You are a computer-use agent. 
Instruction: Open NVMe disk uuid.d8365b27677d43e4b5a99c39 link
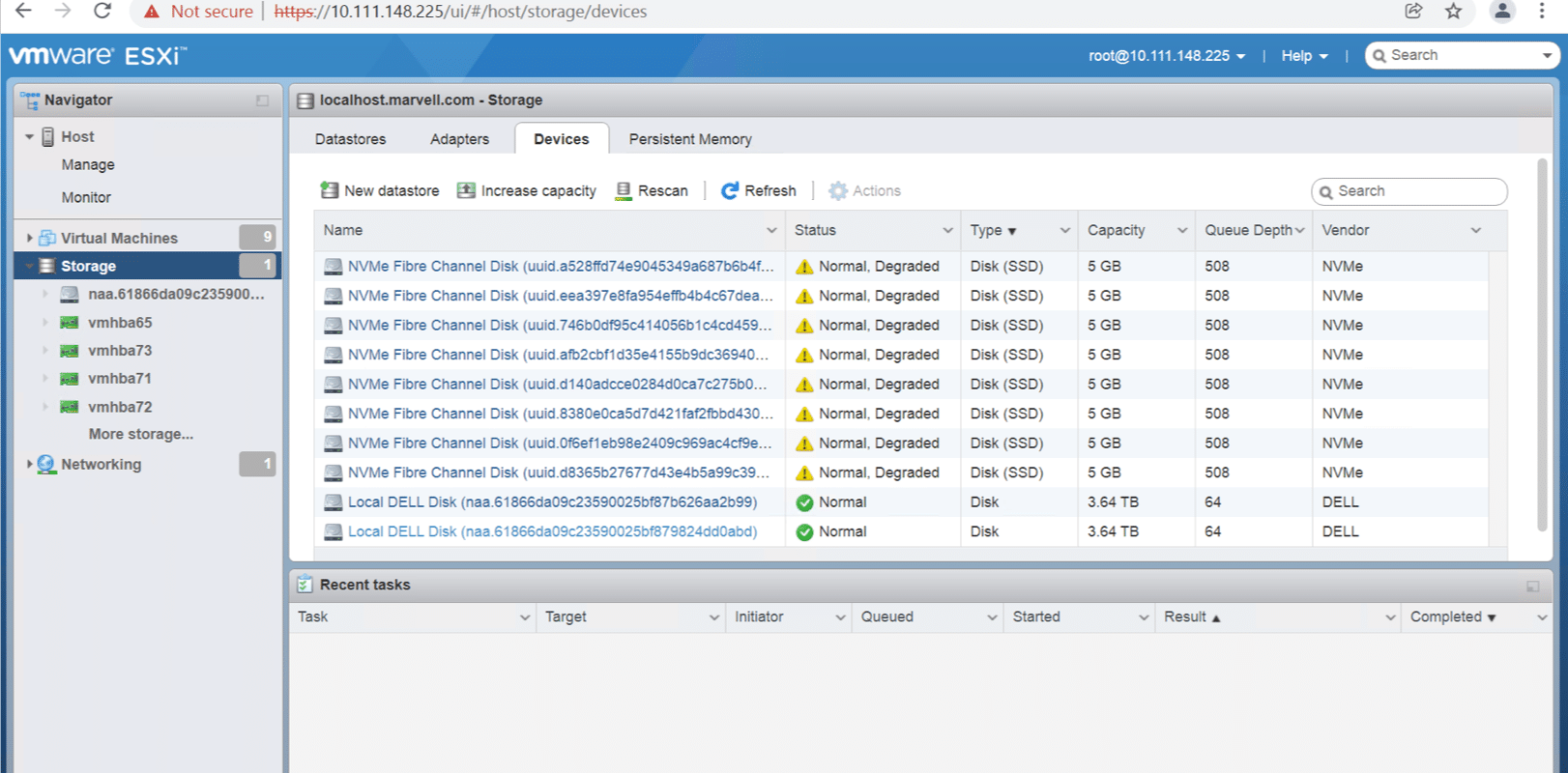[559, 472]
